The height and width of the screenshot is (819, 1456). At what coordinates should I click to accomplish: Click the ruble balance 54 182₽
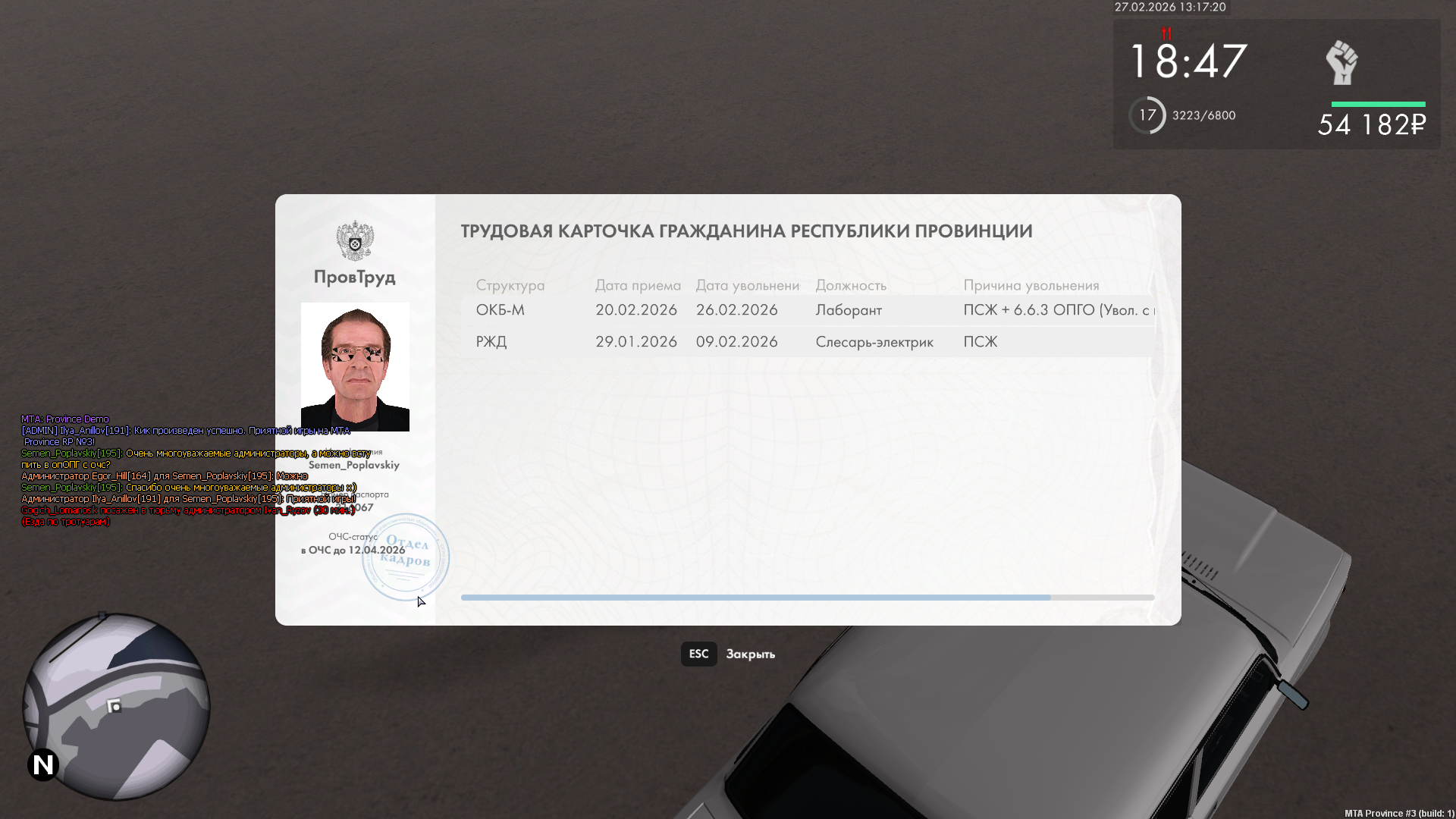tap(1371, 124)
